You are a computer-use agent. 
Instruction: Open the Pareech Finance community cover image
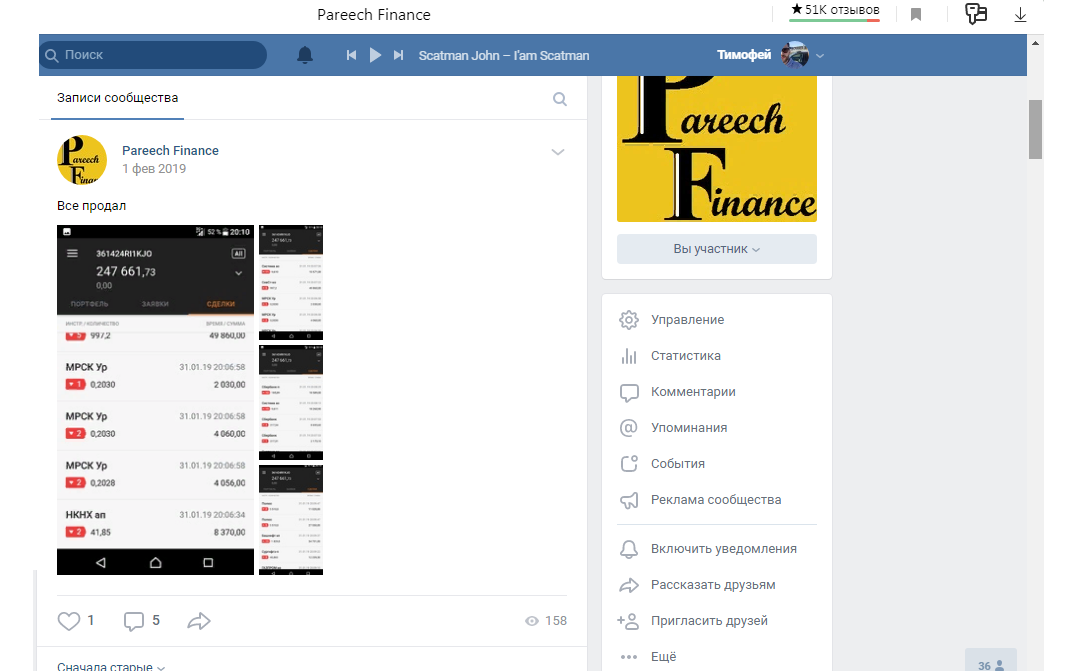pyautogui.click(x=716, y=148)
